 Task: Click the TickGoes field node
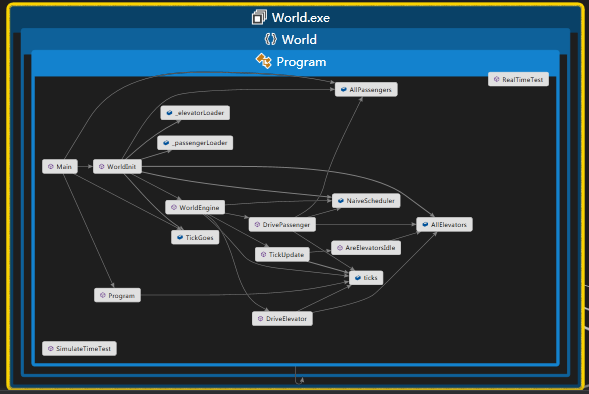195,237
